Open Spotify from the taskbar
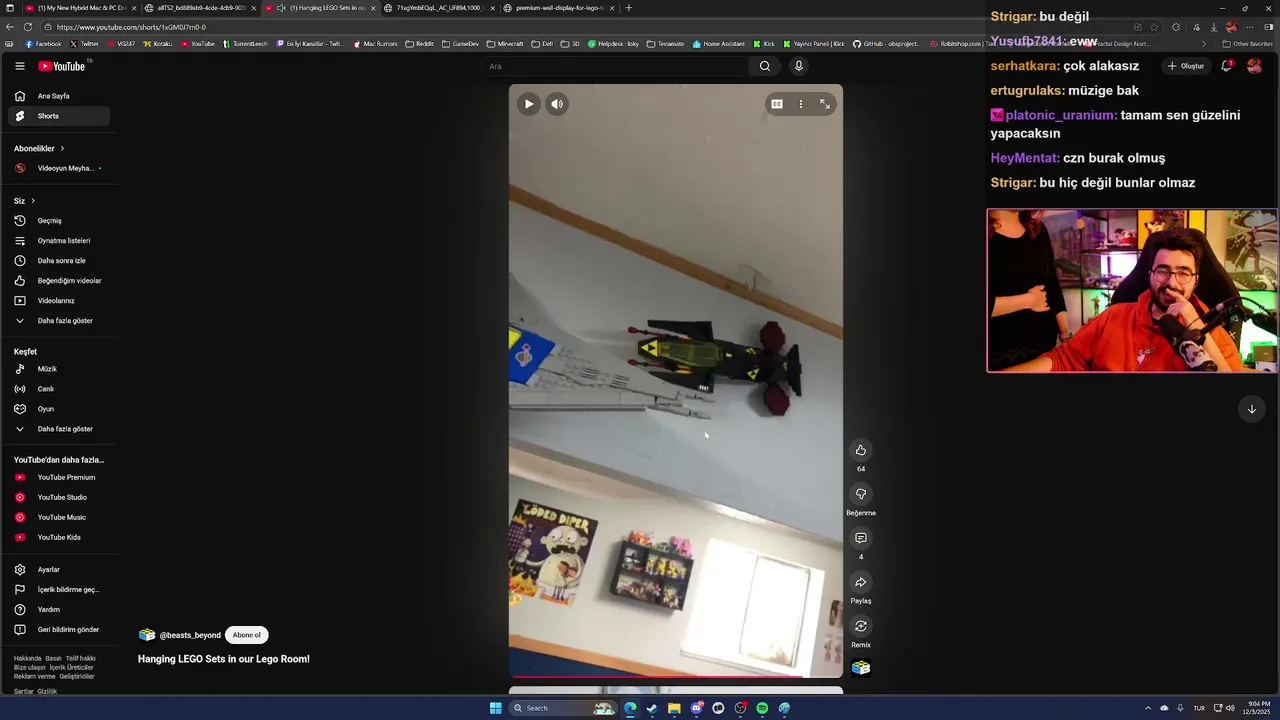 pos(762,708)
